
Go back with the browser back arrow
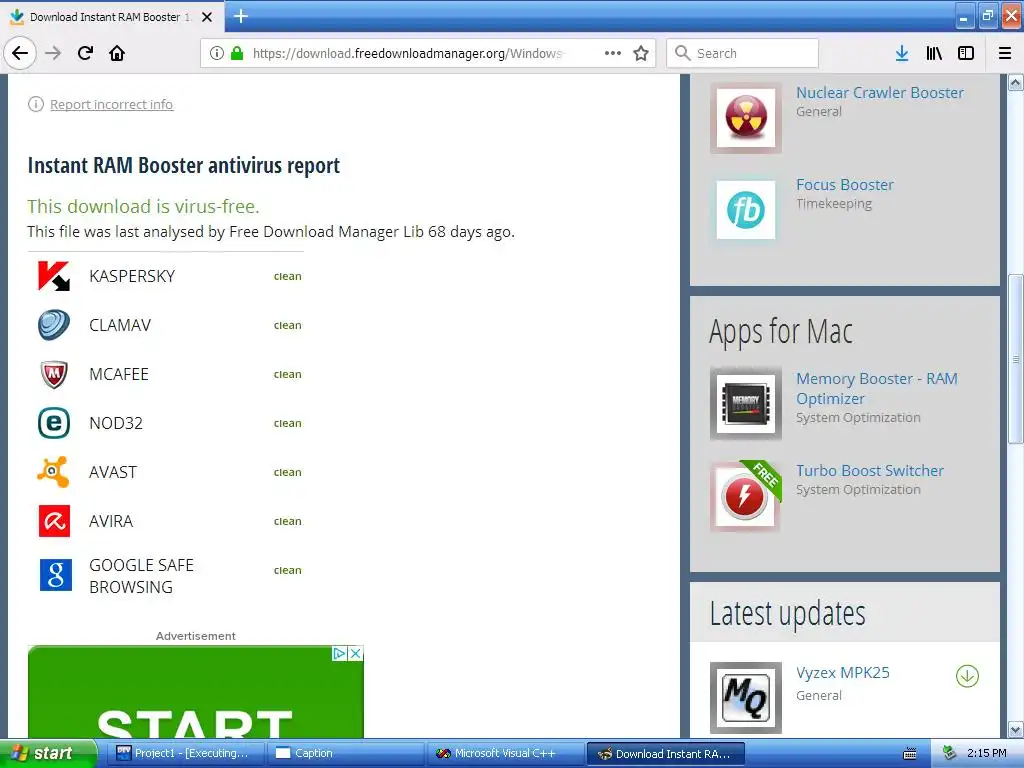[20, 53]
